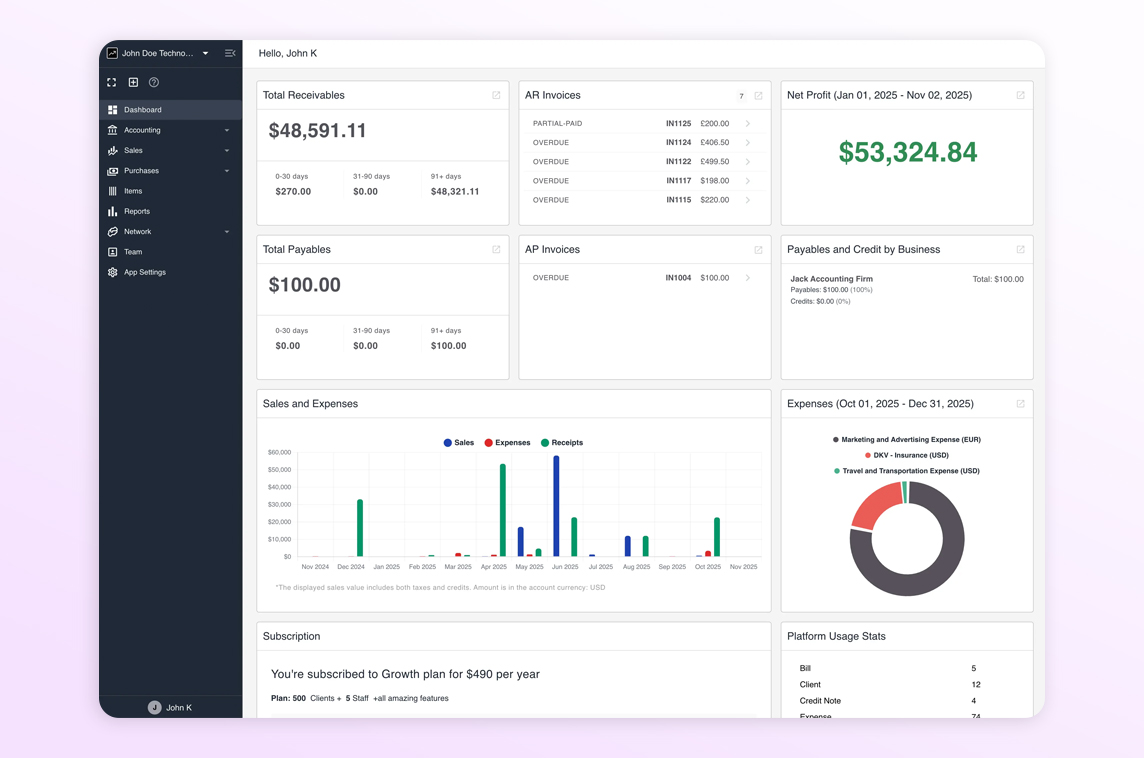
Task: Open Net Profit external link icon
Action: click(1020, 95)
